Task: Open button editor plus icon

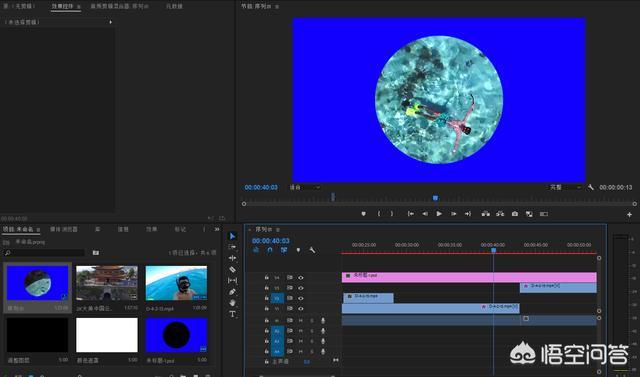Action: pos(629,214)
